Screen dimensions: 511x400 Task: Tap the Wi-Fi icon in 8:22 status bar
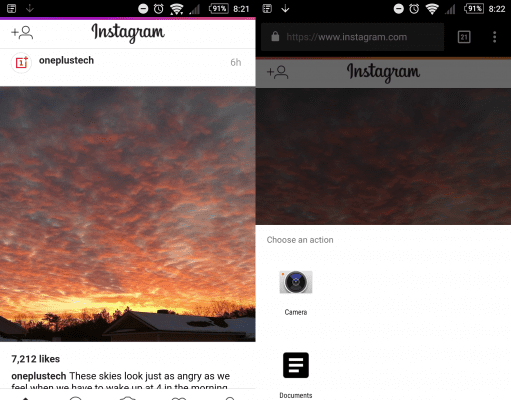tap(432, 9)
